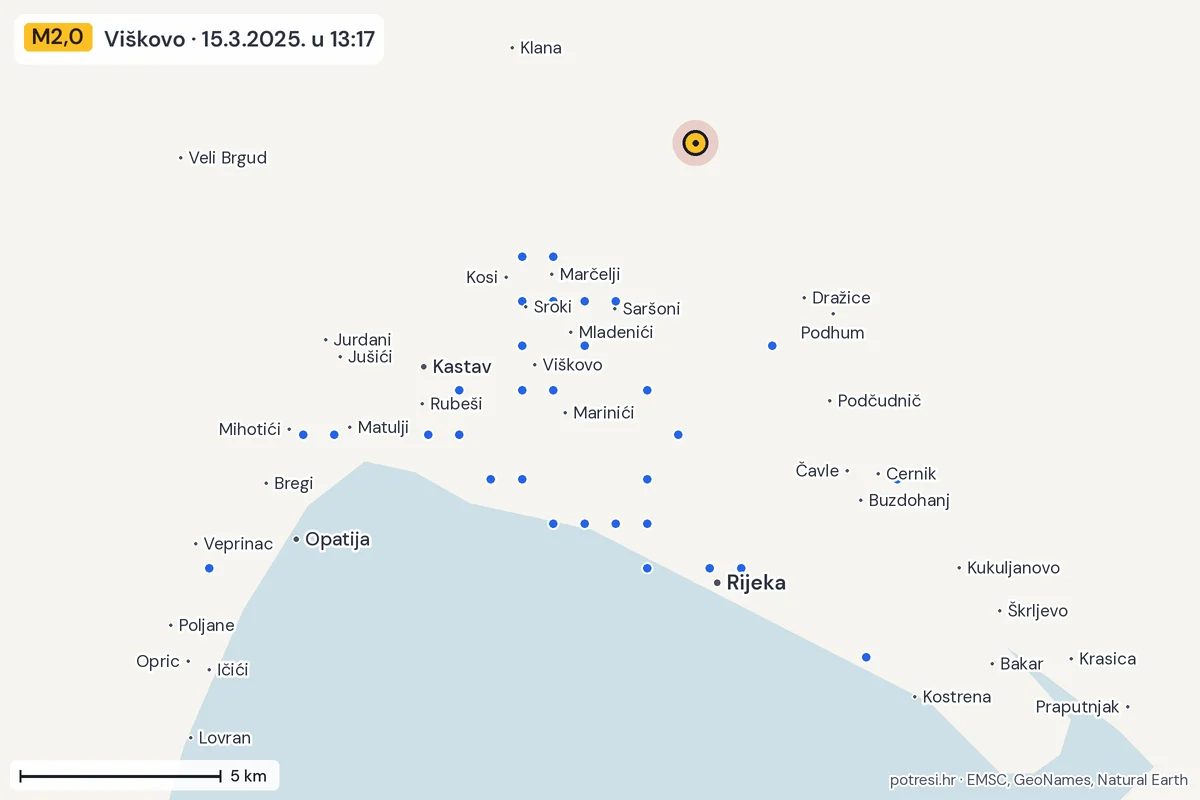Click the Viškovo map label

[x=572, y=365]
